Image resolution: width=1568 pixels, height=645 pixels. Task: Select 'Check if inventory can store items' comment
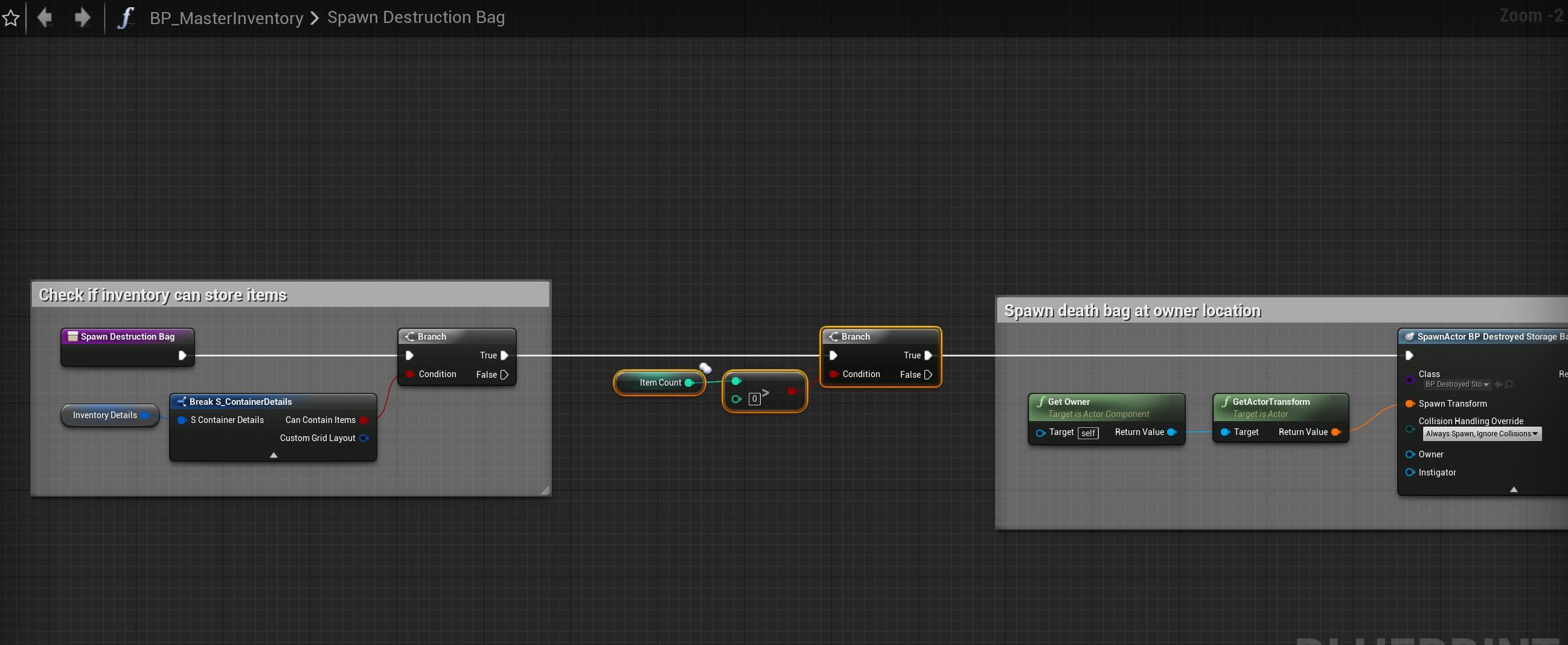tap(162, 295)
